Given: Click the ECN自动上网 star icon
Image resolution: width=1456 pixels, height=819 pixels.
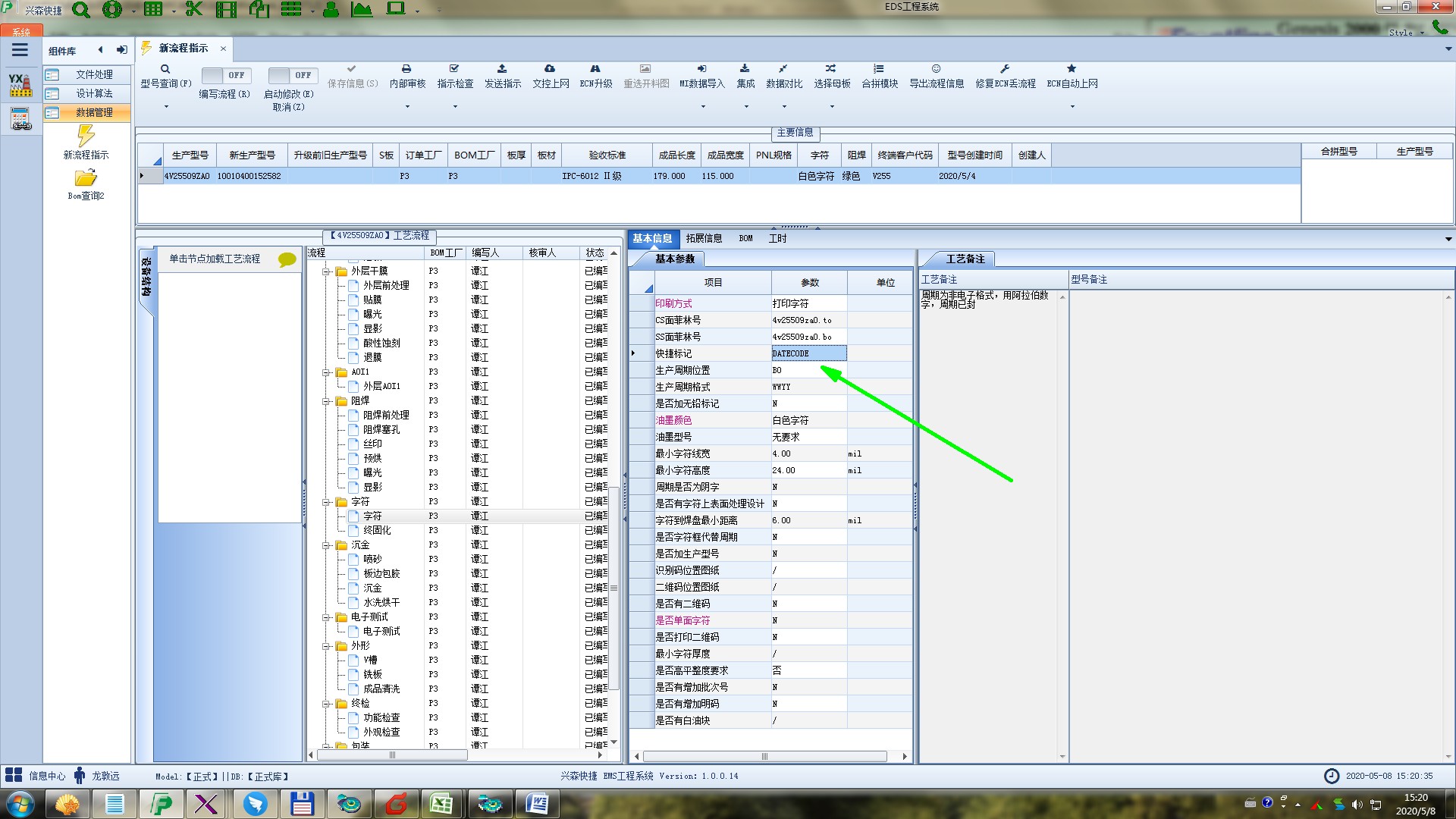Looking at the screenshot, I should 1072,69.
